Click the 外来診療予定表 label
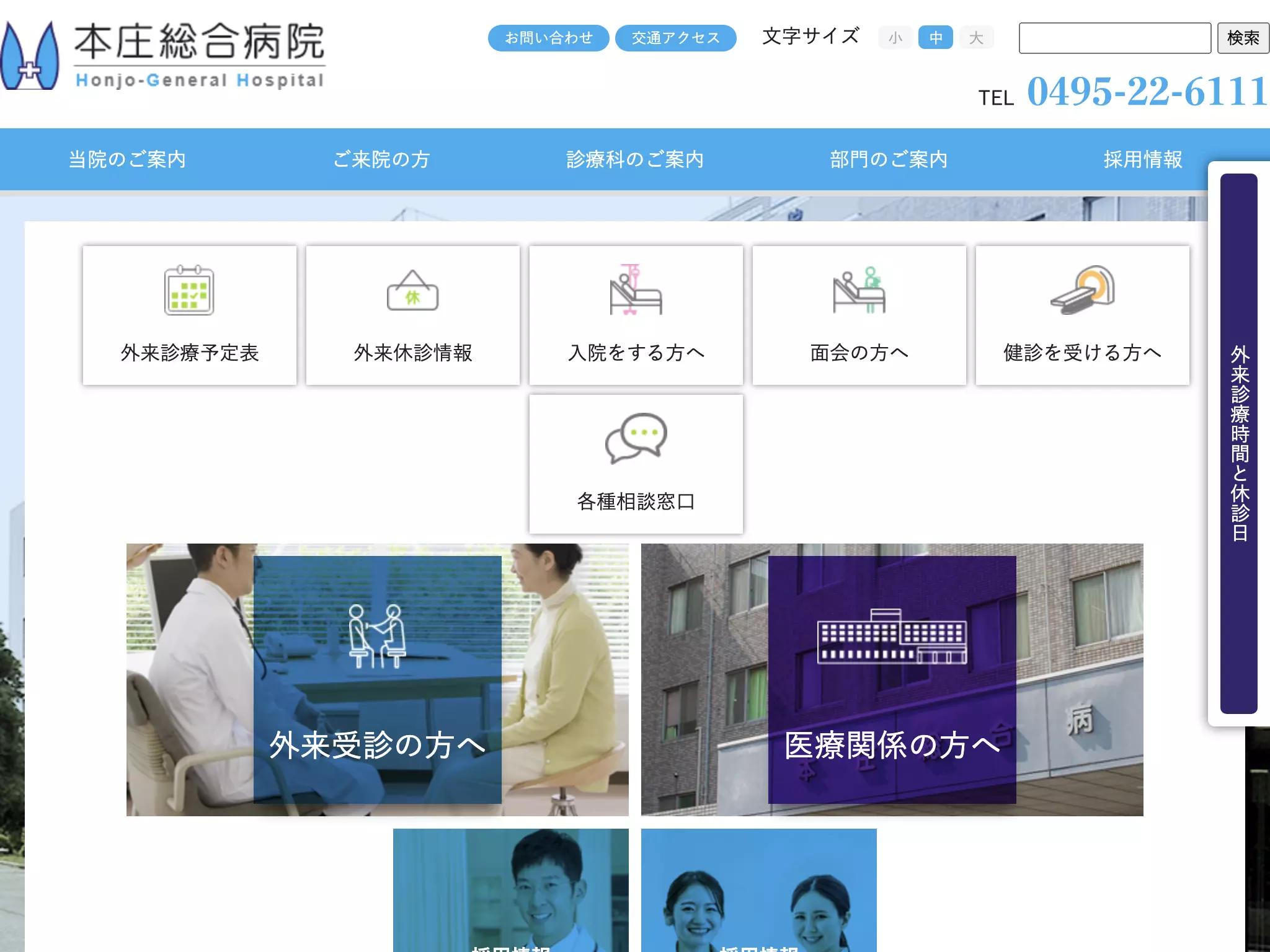Screen dimensions: 1270x952 coord(190,353)
